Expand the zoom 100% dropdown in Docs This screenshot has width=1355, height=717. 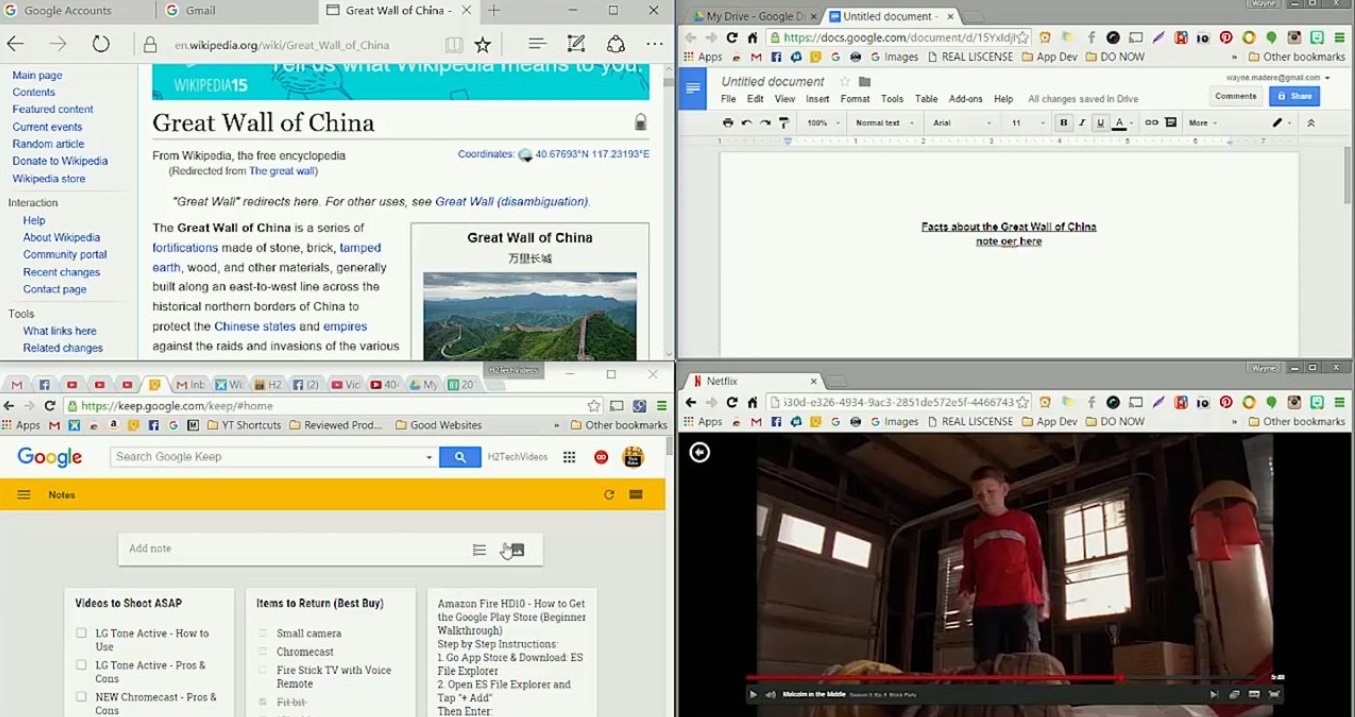(823, 123)
